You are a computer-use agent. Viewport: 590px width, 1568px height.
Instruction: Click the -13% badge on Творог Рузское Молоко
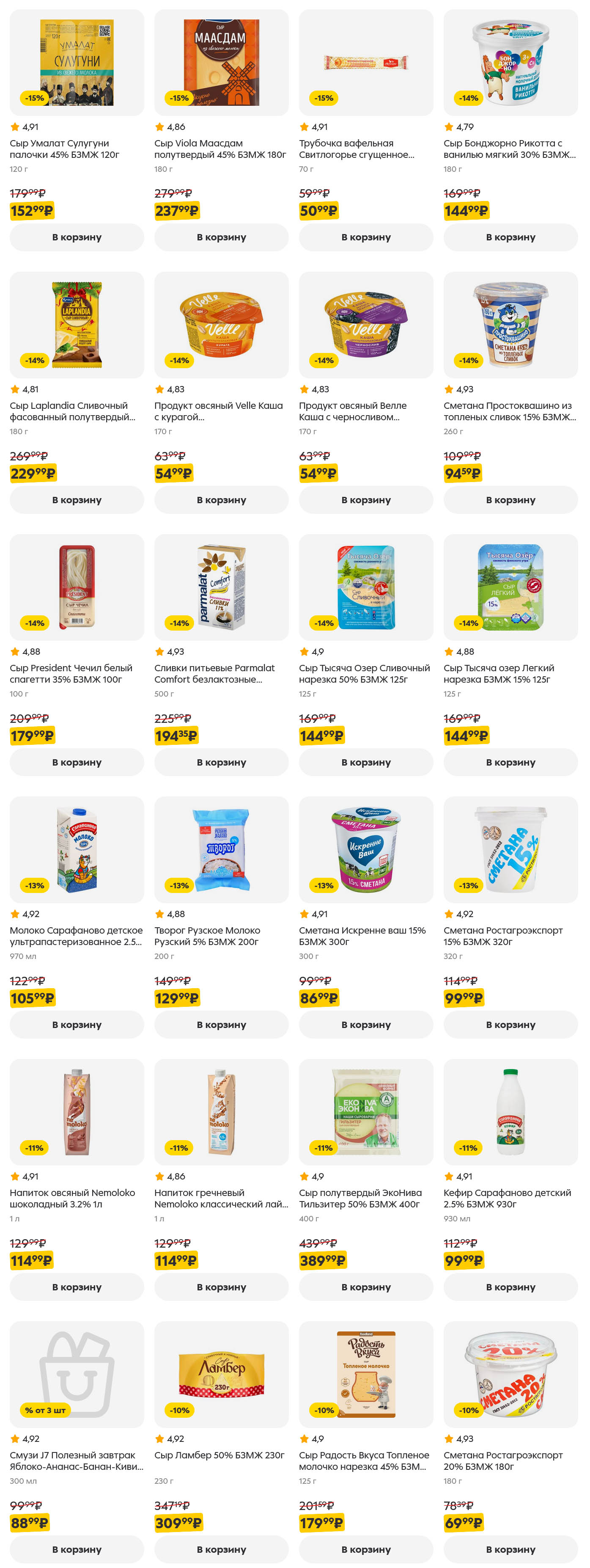(x=179, y=885)
